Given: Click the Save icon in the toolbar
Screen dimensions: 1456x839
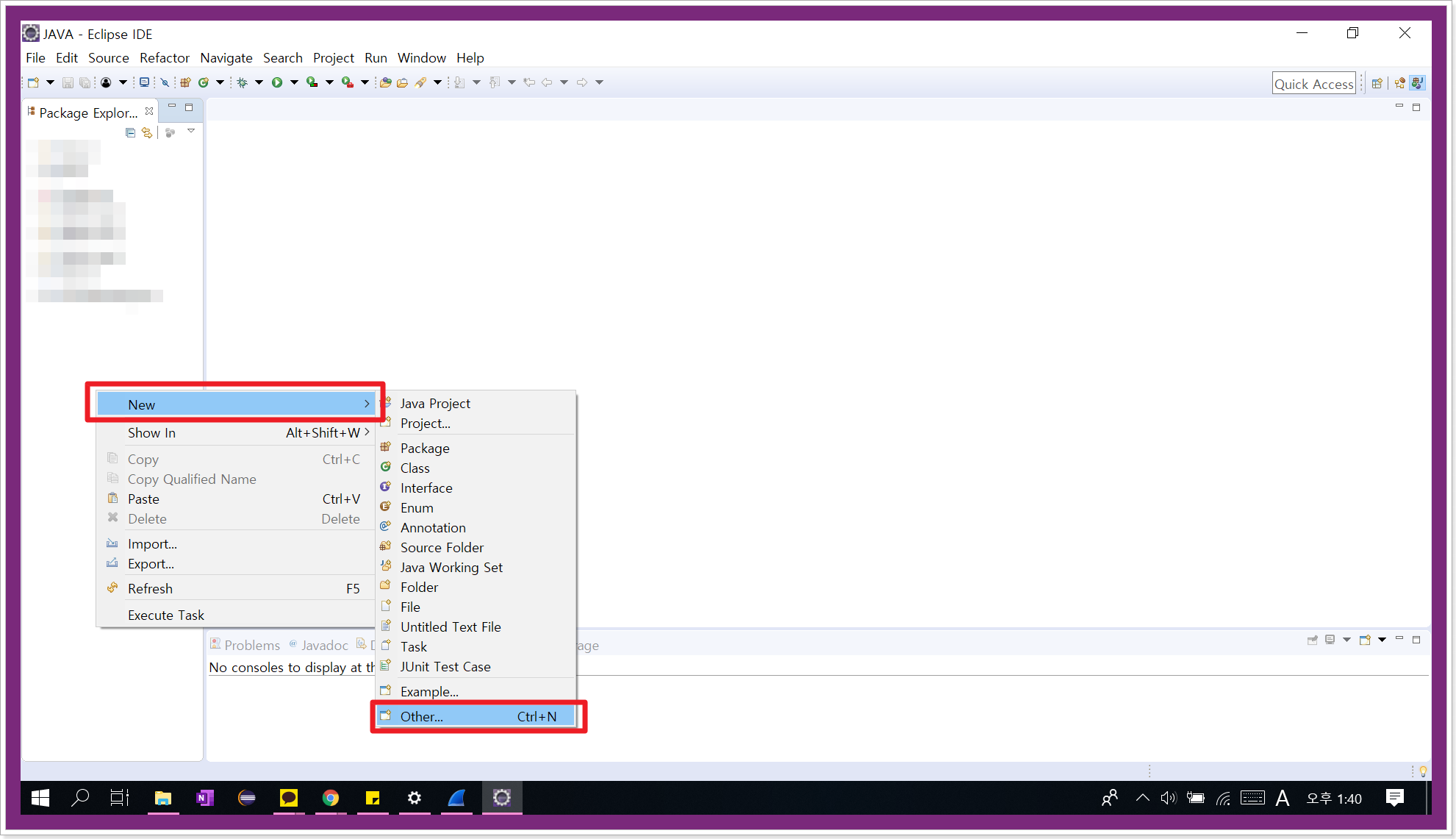Looking at the screenshot, I should pos(68,82).
